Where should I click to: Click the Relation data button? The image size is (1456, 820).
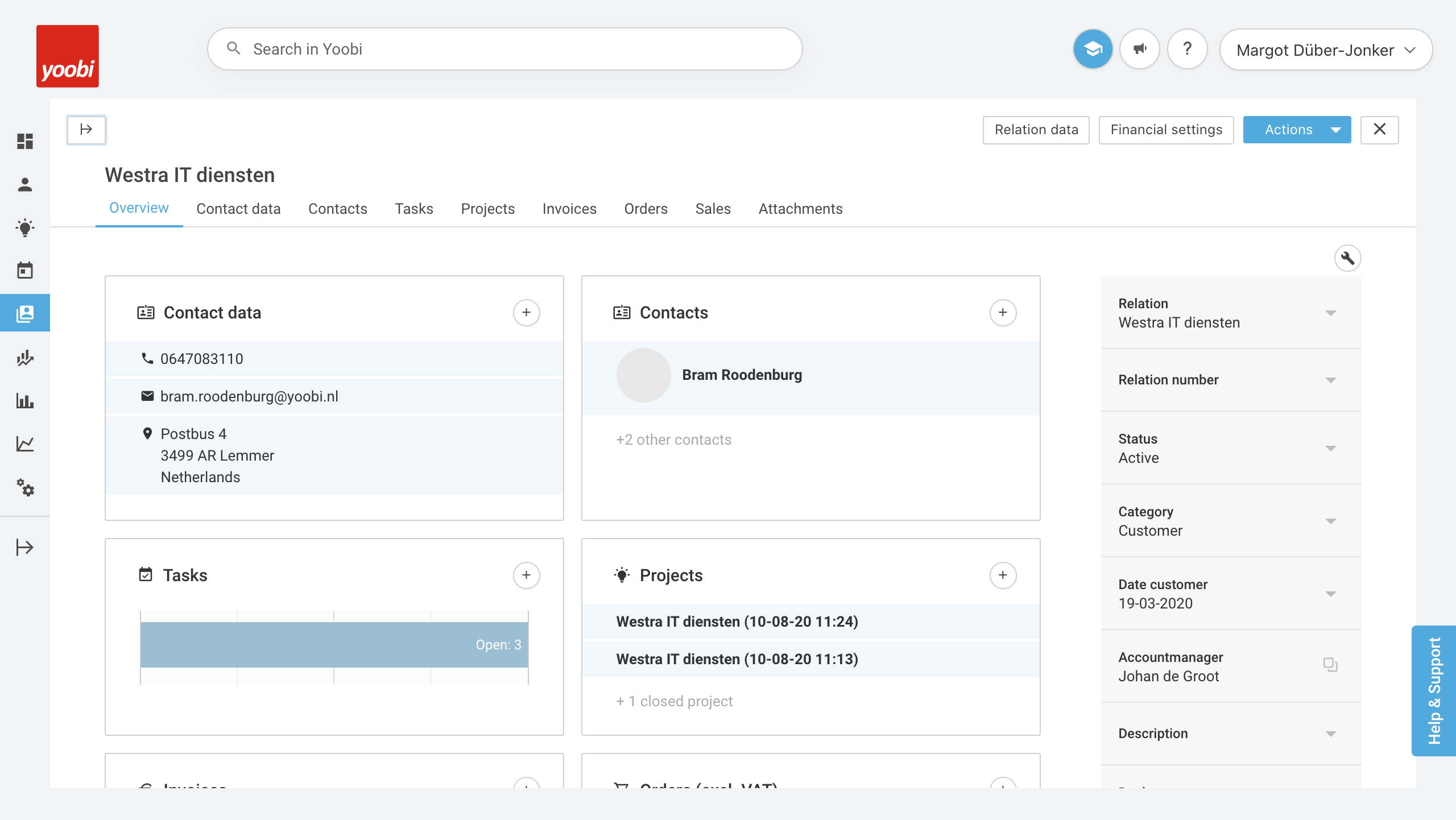[x=1036, y=130]
